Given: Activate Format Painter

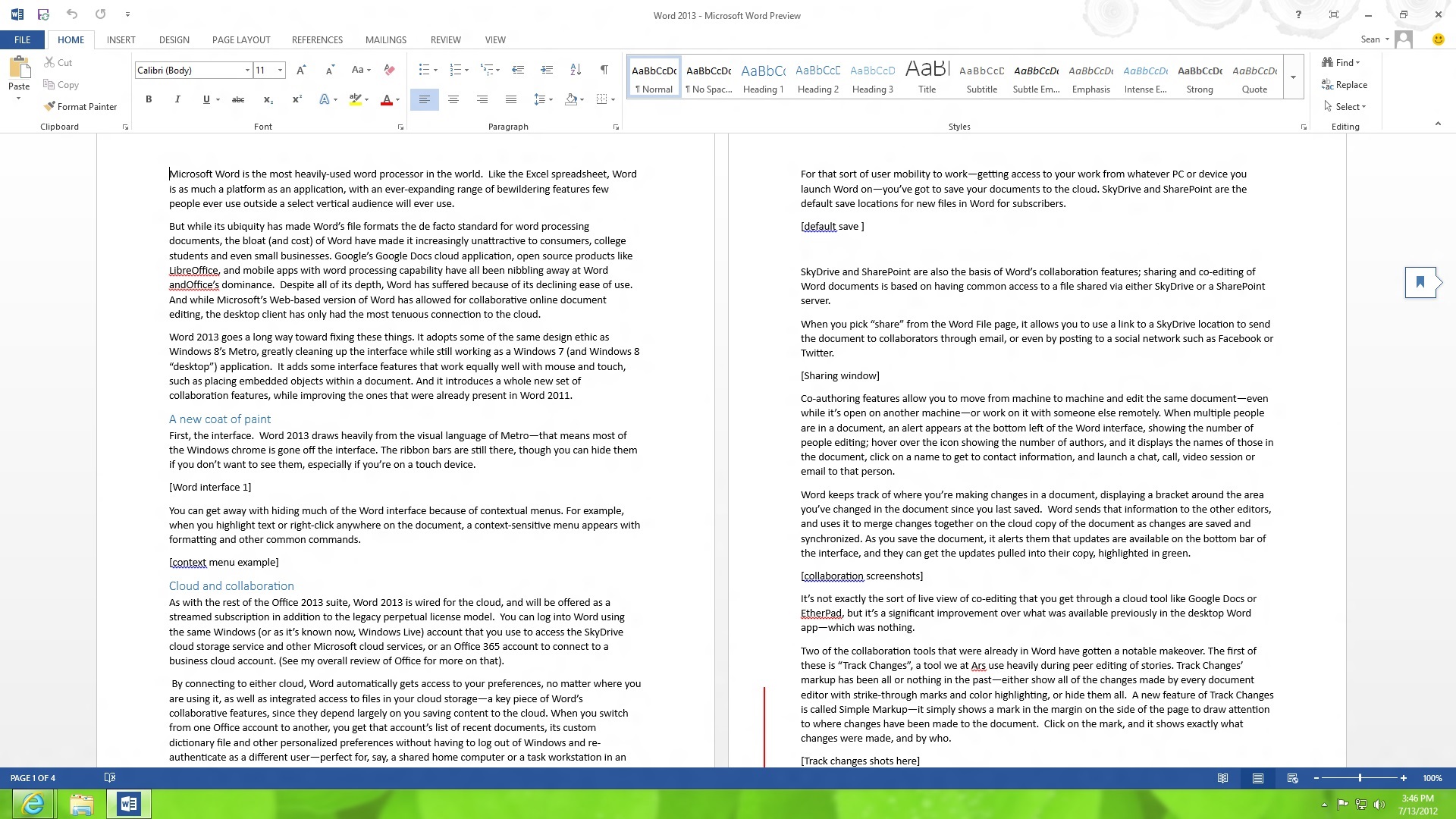Looking at the screenshot, I should (80, 106).
